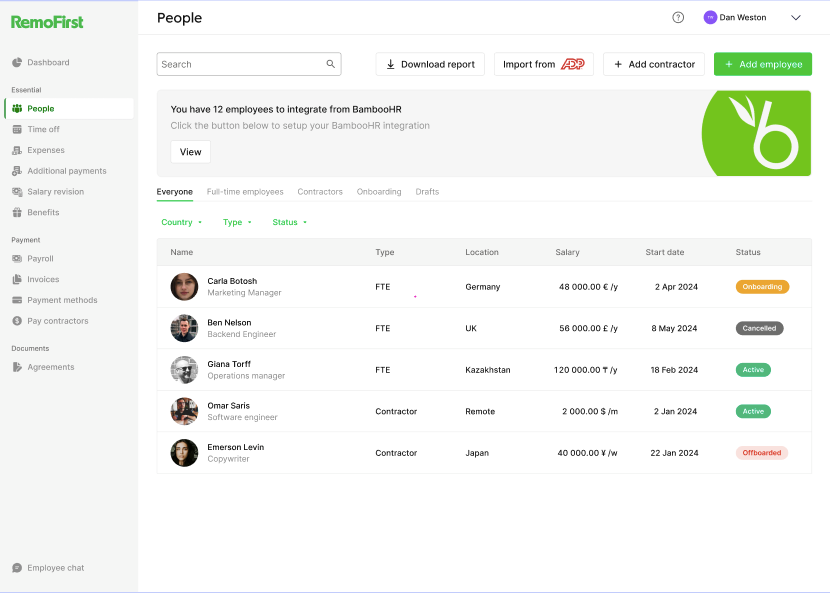
Task: Click View in the BambooHR banner
Action: 190,152
